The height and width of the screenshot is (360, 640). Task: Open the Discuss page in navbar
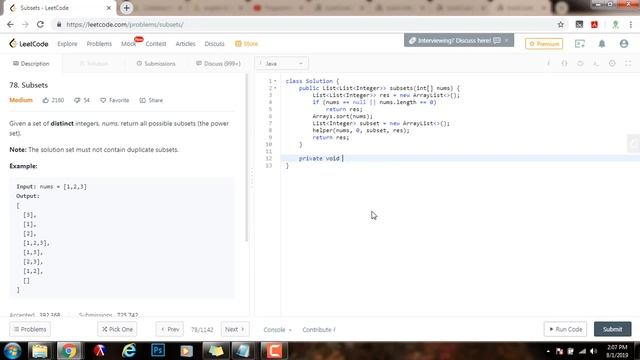pyautogui.click(x=214, y=44)
